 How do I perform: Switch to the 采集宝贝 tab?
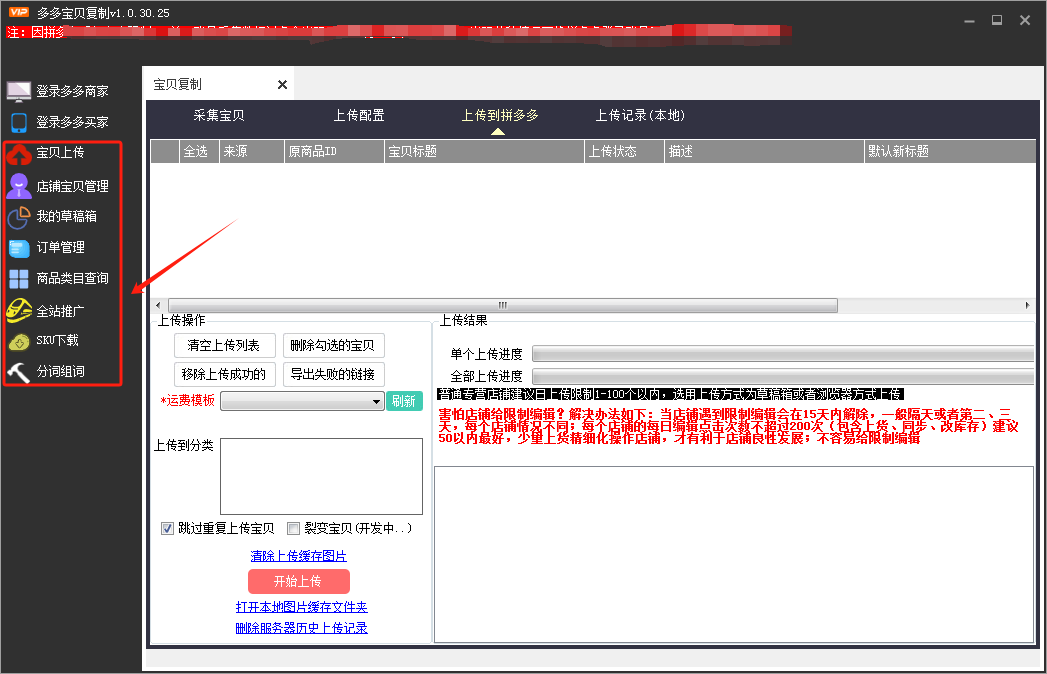coord(219,116)
